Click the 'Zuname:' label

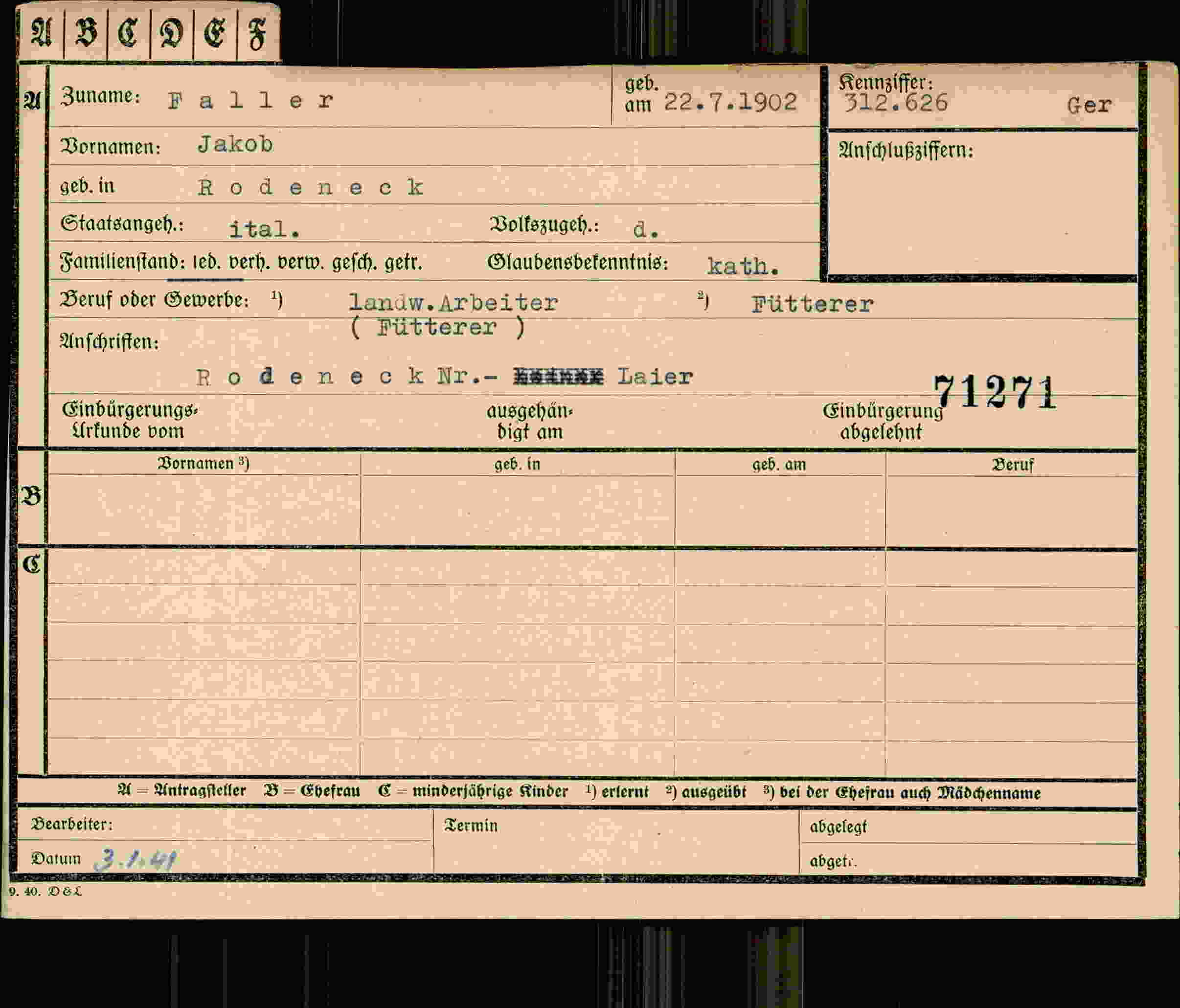(x=100, y=96)
